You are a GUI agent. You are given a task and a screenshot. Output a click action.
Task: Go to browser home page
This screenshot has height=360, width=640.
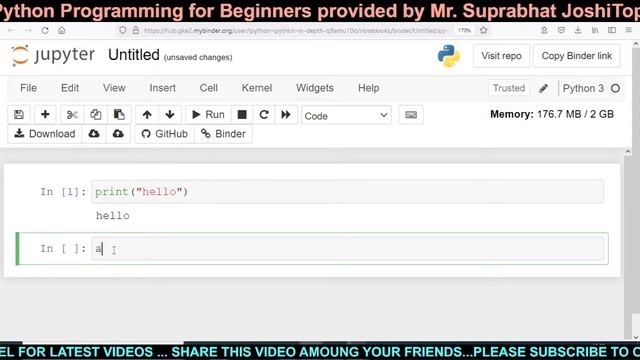[x=61, y=31]
